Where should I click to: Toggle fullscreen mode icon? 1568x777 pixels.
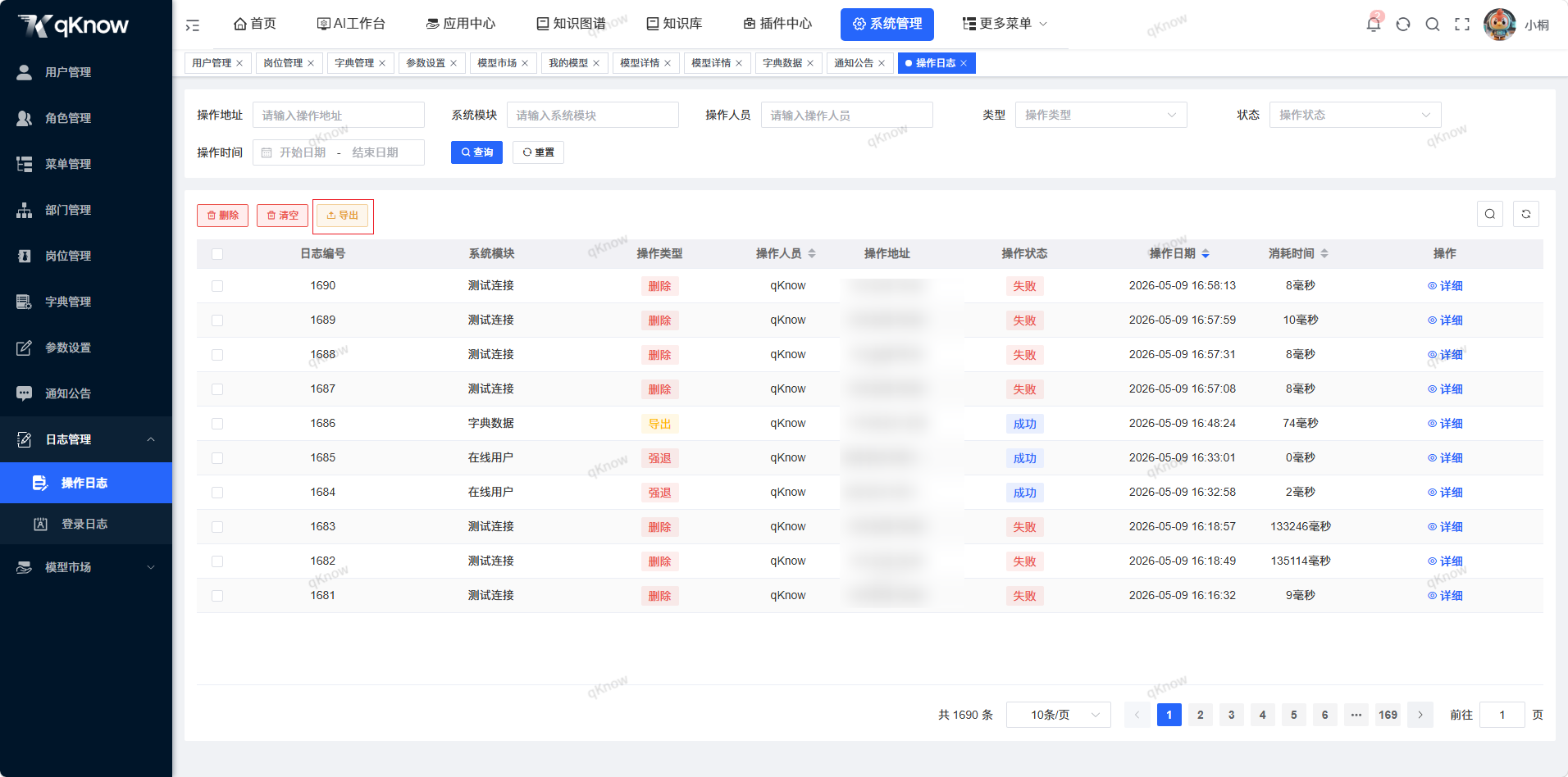pos(1462,25)
